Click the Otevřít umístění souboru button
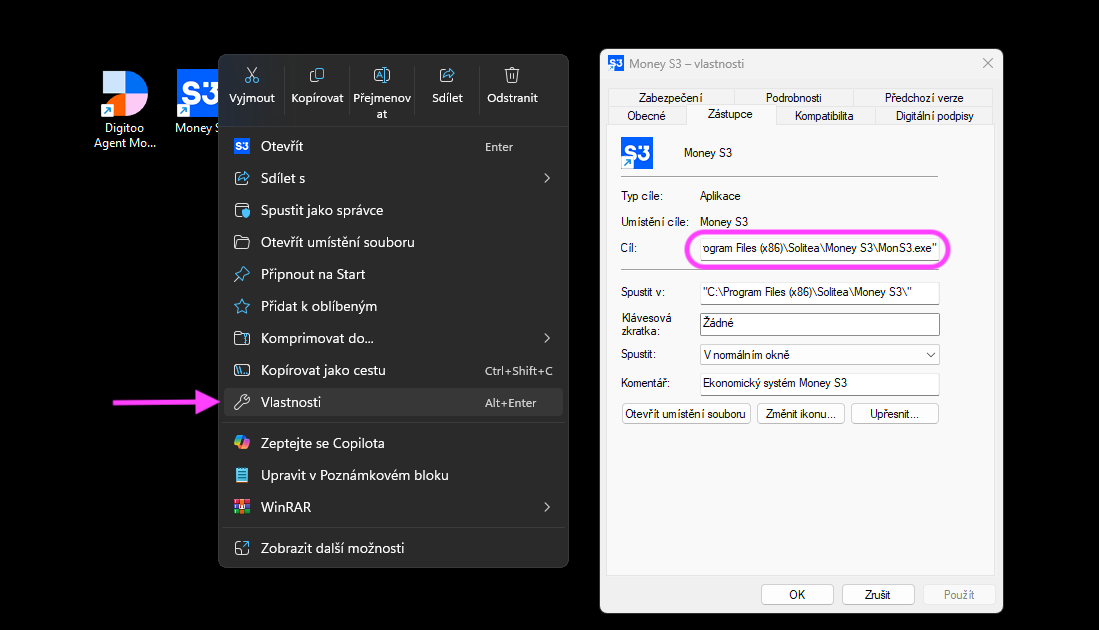 click(685, 413)
